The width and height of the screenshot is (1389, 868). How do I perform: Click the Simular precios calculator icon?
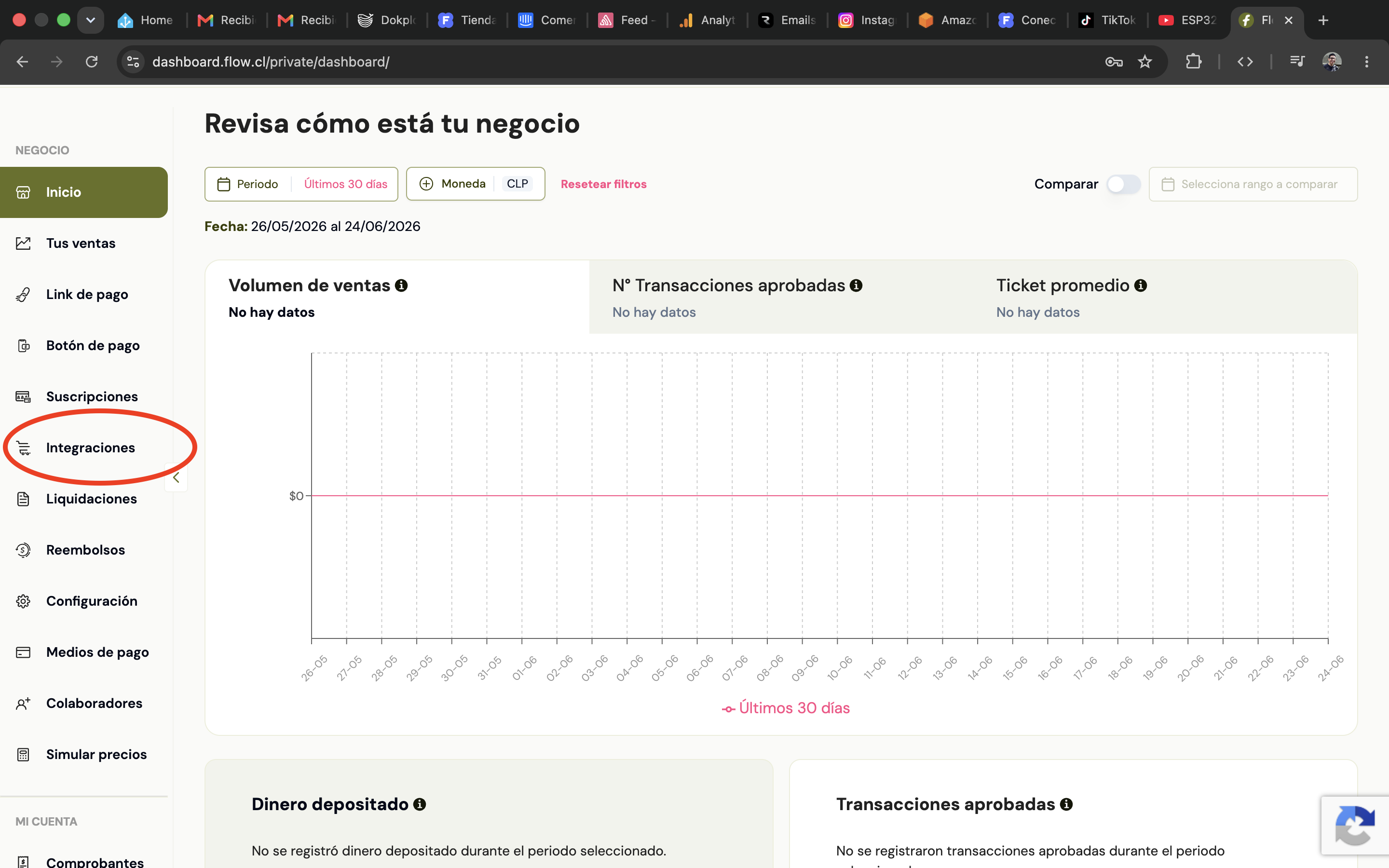click(x=23, y=754)
